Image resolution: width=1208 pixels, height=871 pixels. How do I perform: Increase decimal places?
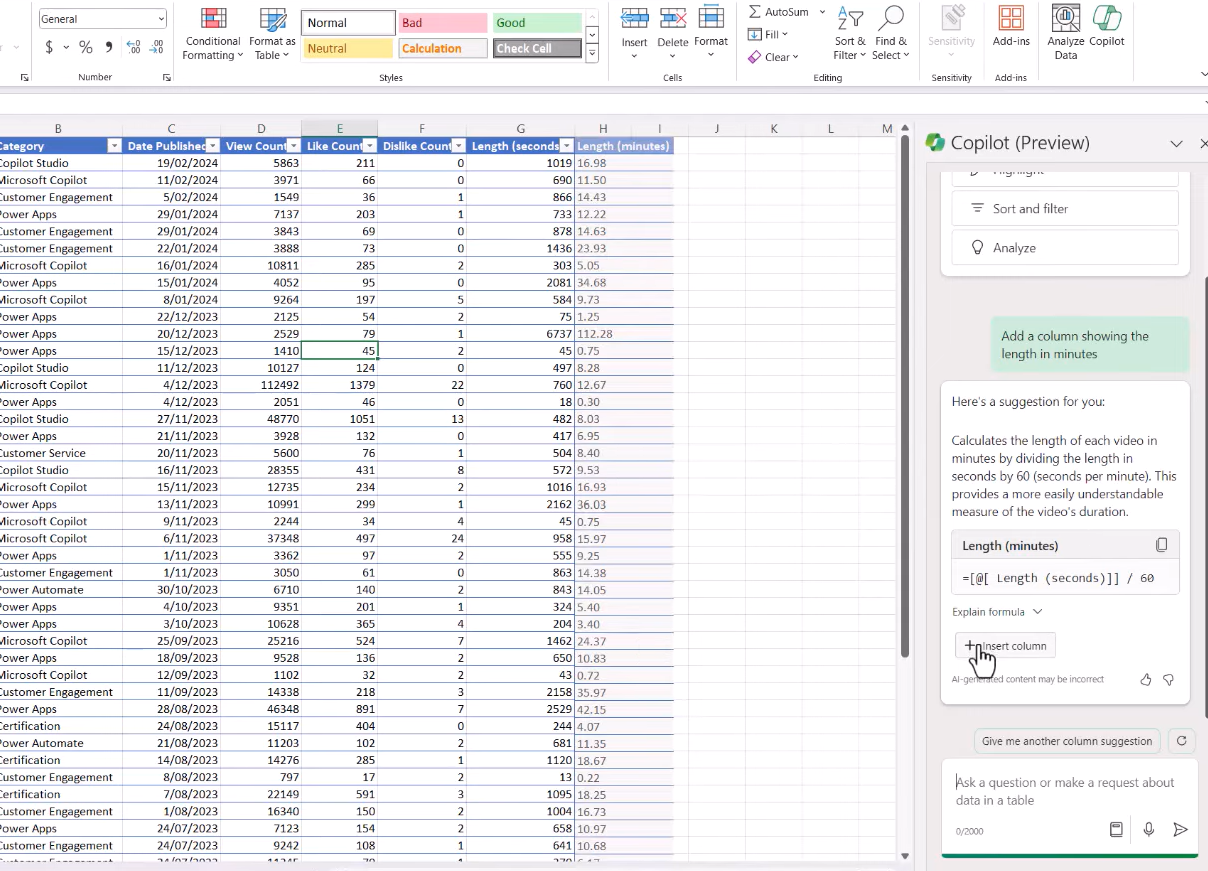(134, 47)
